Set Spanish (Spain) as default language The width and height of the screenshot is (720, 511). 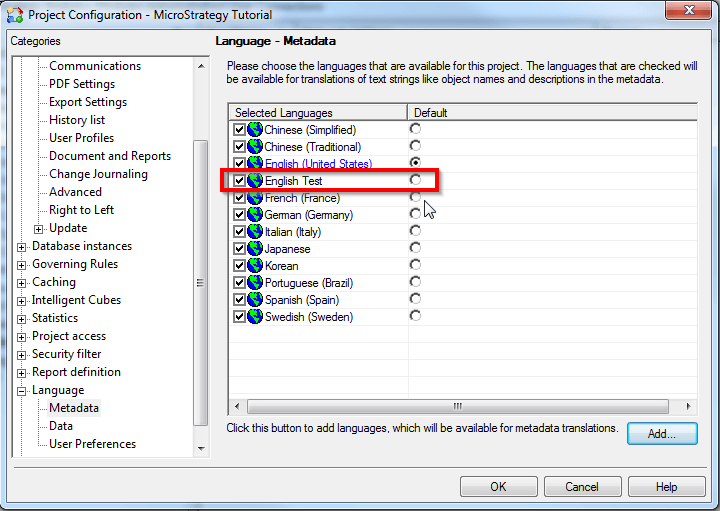415,298
